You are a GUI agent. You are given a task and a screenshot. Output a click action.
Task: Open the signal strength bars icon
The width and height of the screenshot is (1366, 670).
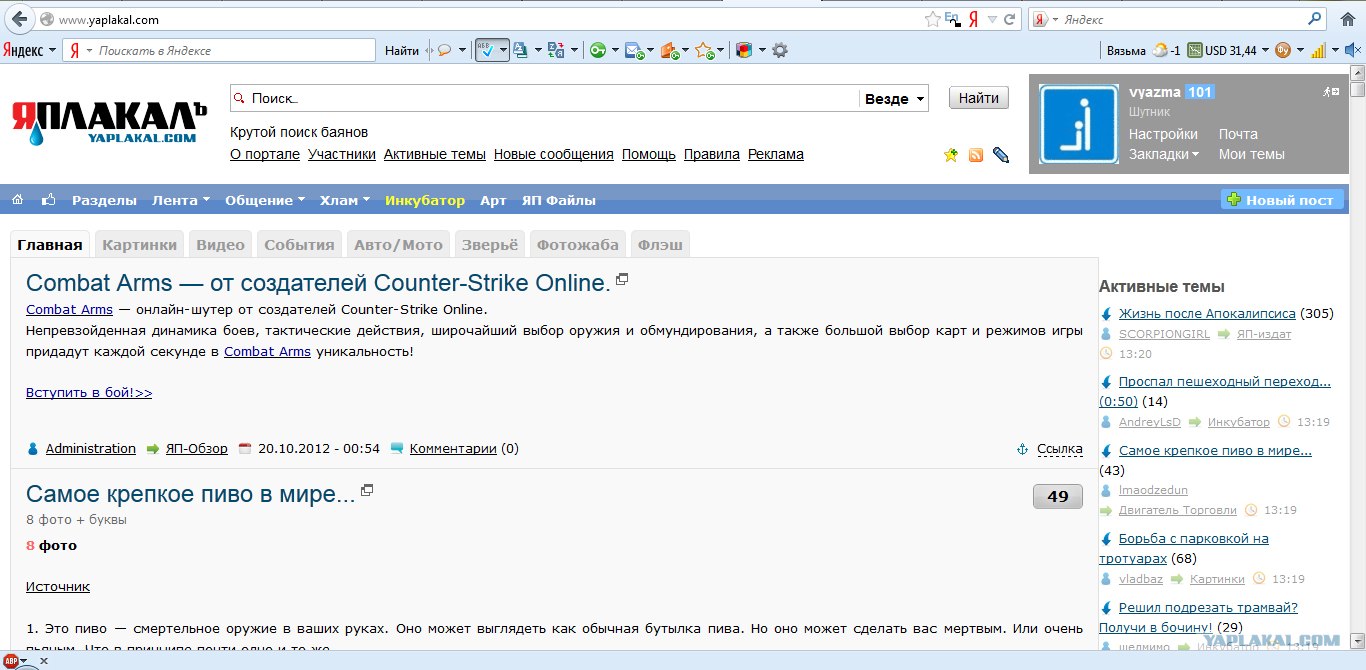point(1318,50)
